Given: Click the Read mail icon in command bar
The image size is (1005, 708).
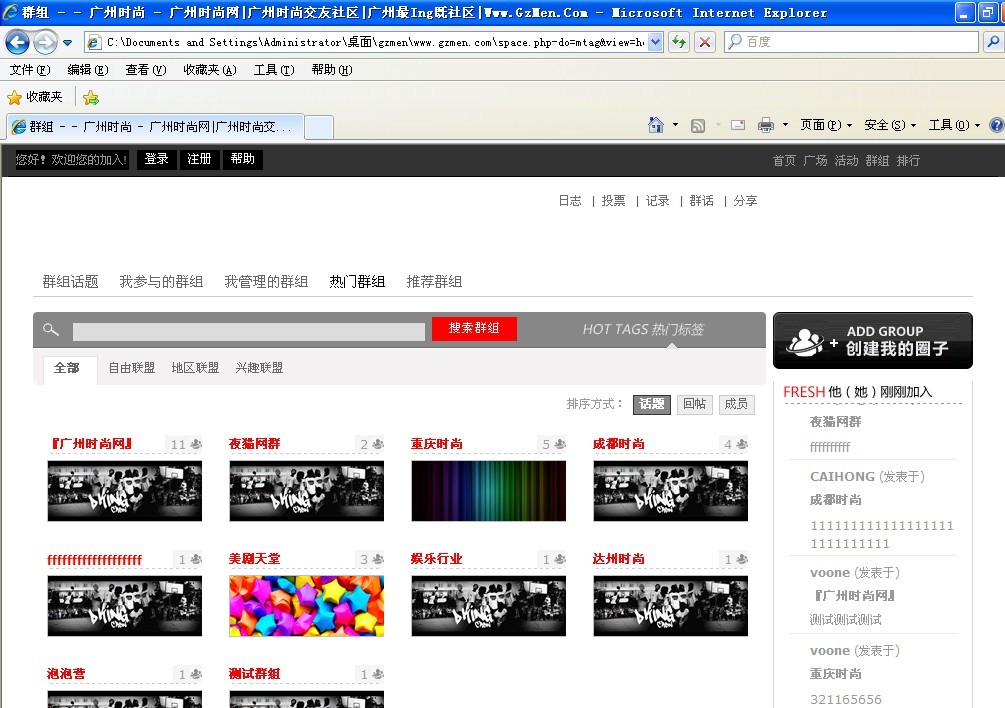Looking at the screenshot, I should tap(738, 125).
